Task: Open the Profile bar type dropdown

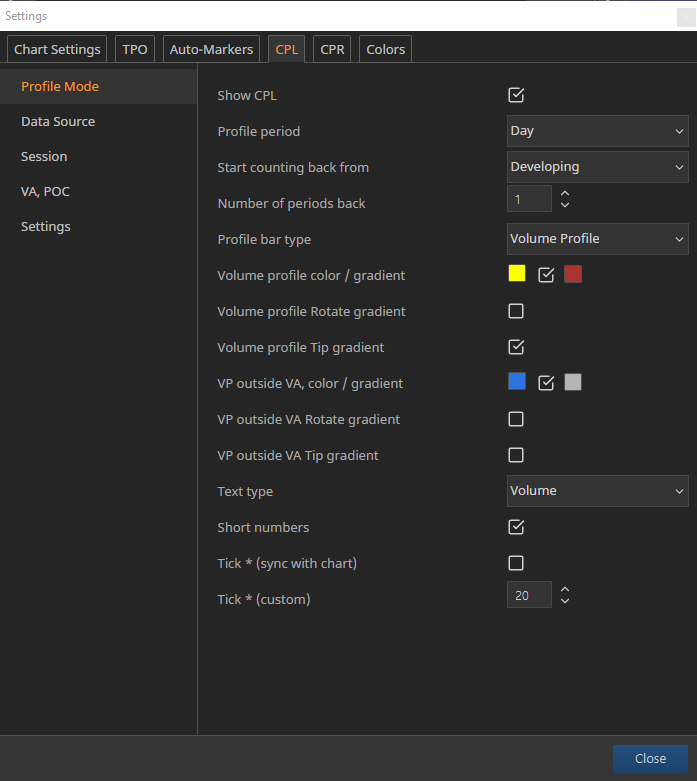Action: pyautogui.click(x=597, y=239)
